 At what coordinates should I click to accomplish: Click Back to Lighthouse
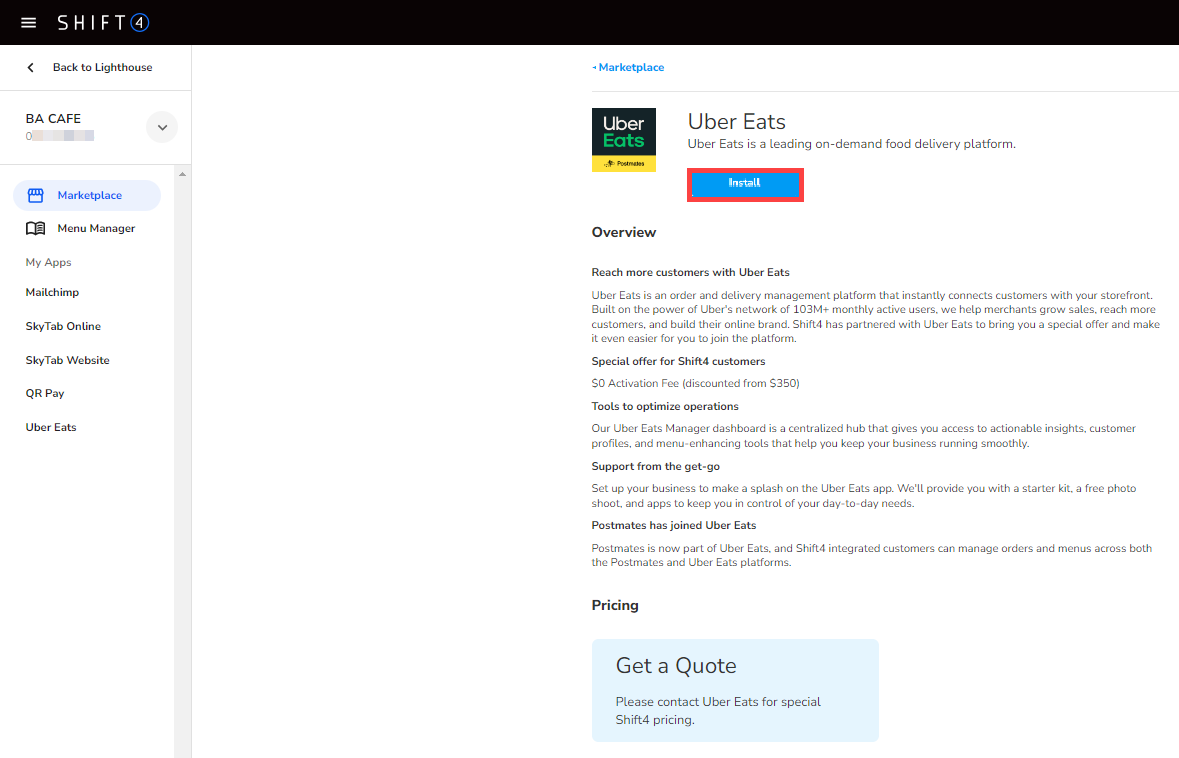104,67
